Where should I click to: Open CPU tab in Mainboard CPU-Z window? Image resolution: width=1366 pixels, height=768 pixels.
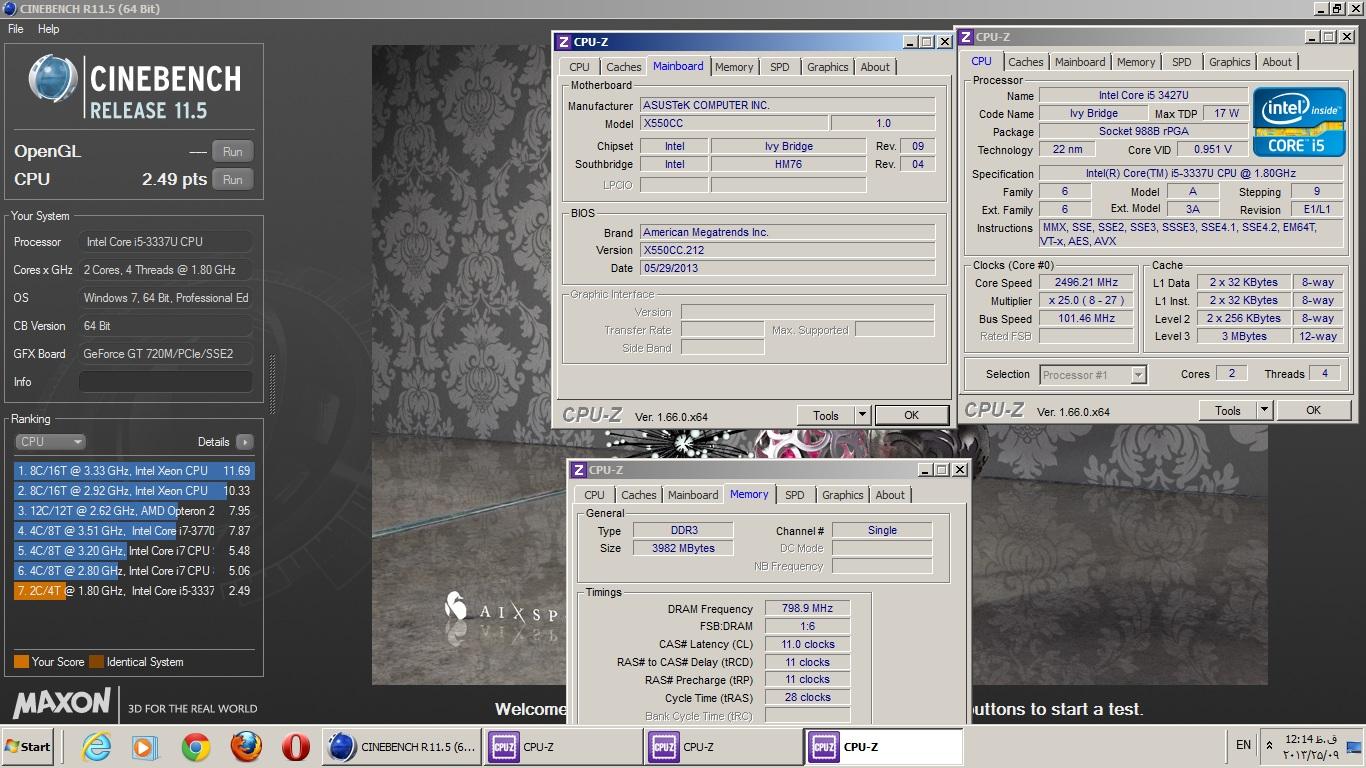click(579, 67)
